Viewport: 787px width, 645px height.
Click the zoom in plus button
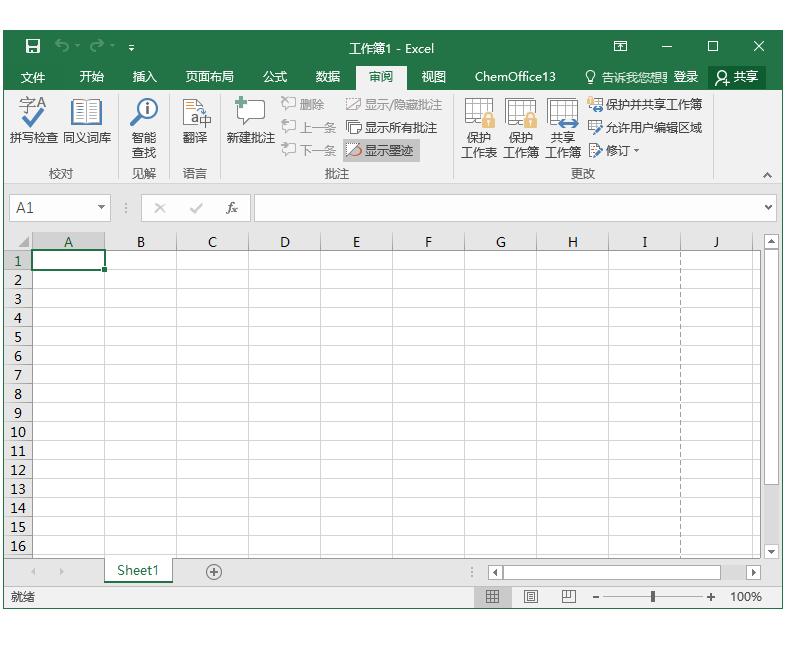711,597
